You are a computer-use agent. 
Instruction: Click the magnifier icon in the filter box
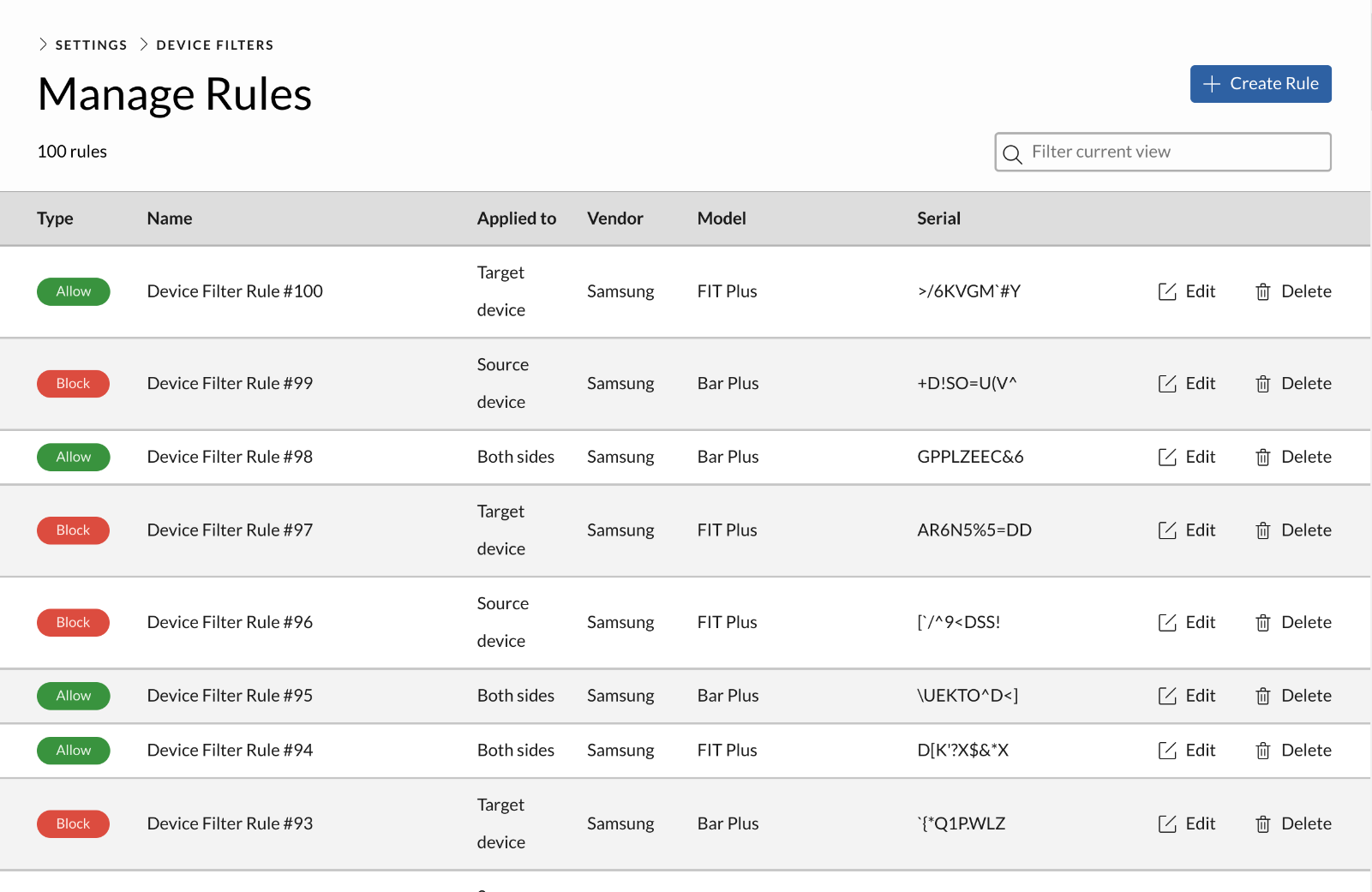1013,153
